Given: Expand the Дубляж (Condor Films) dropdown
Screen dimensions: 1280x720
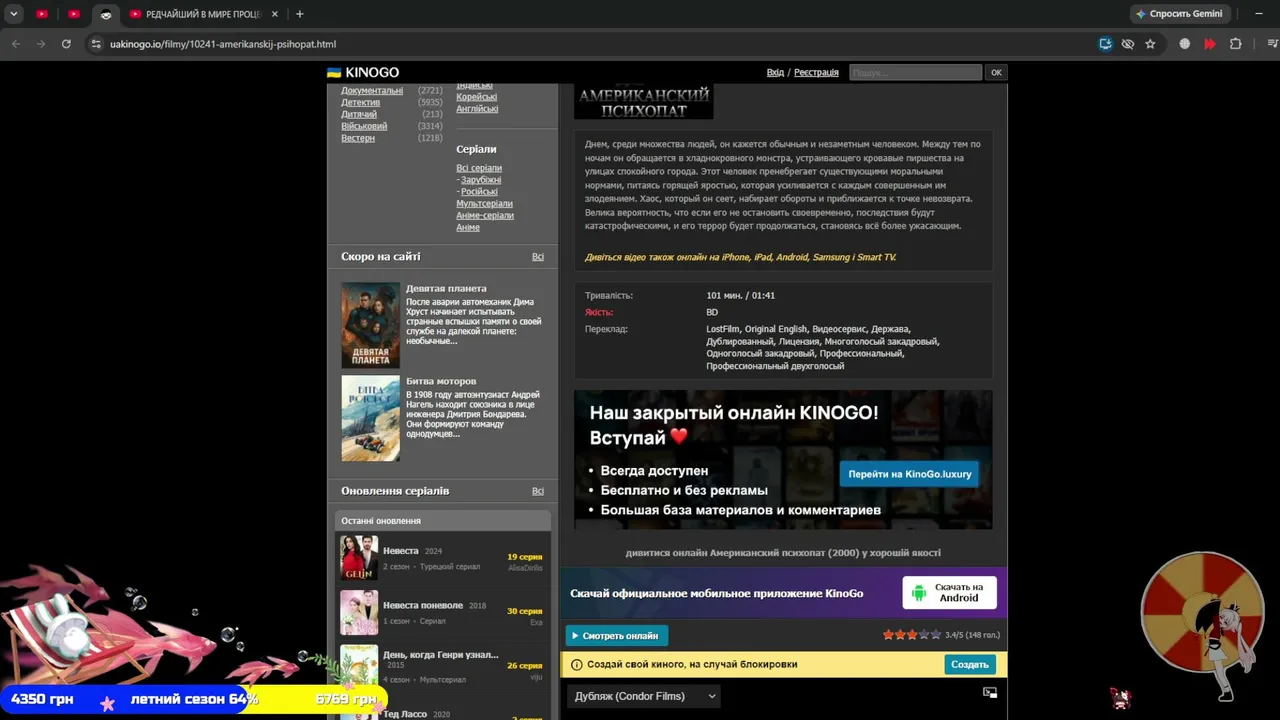Looking at the screenshot, I should pyautogui.click(x=644, y=696).
